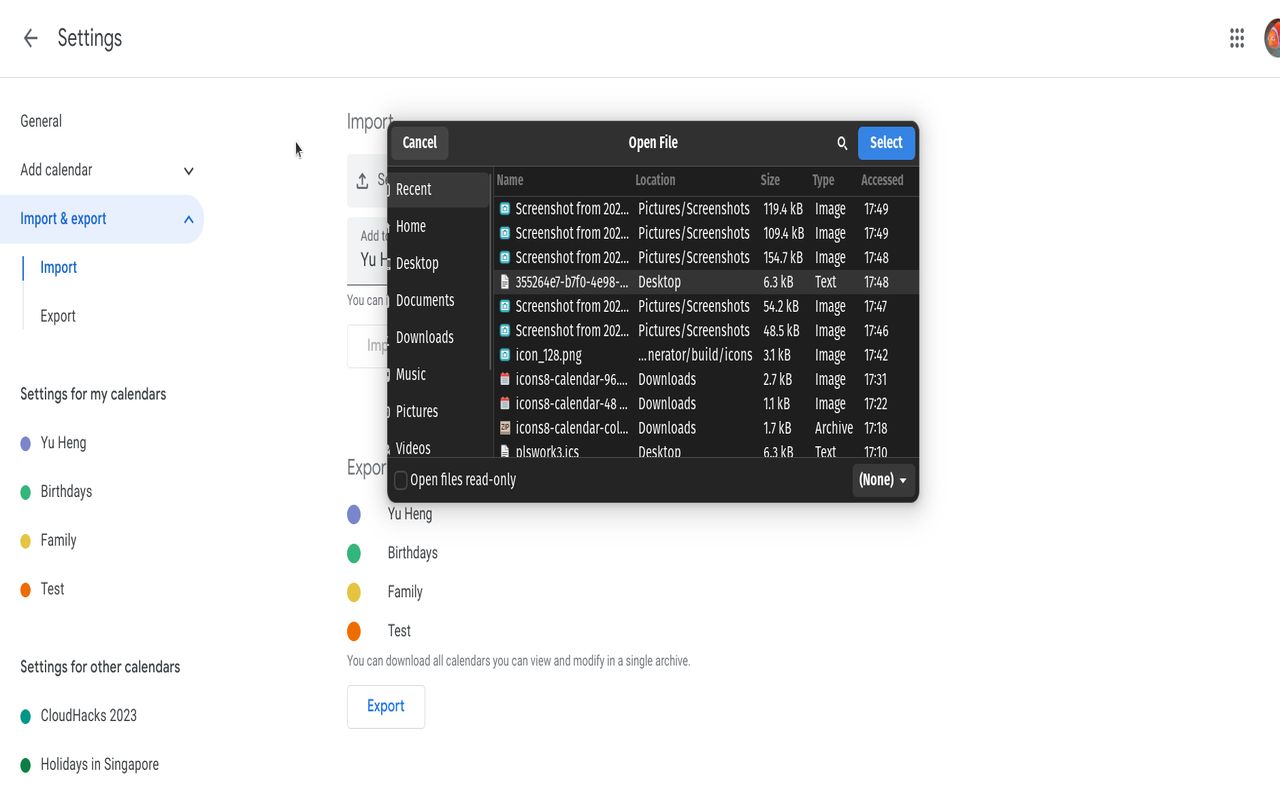Sort files by the Accessed column header
Viewport: 1280px width, 800px height.
point(882,180)
